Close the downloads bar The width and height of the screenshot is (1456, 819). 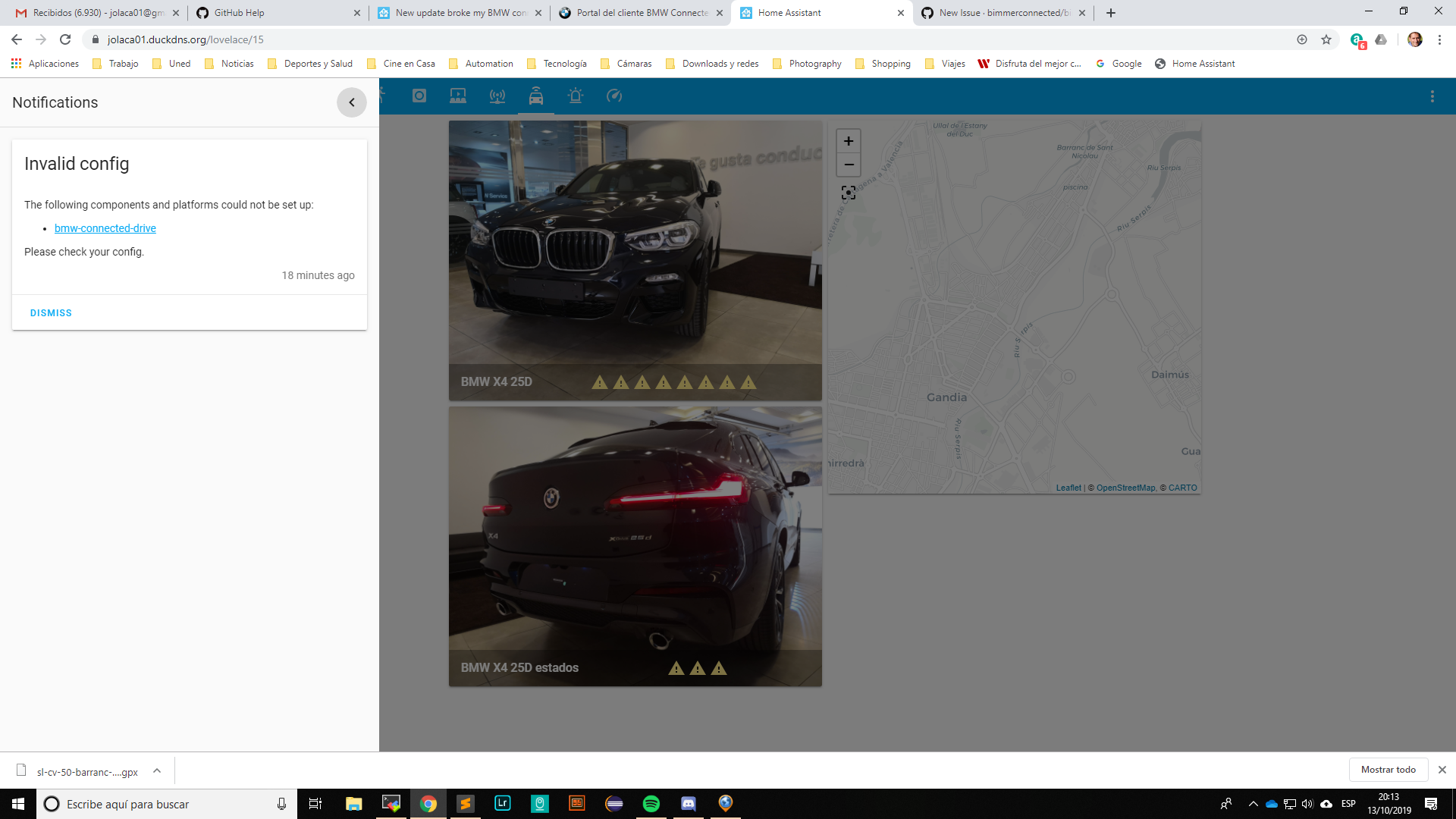click(x=1442, y=770)
